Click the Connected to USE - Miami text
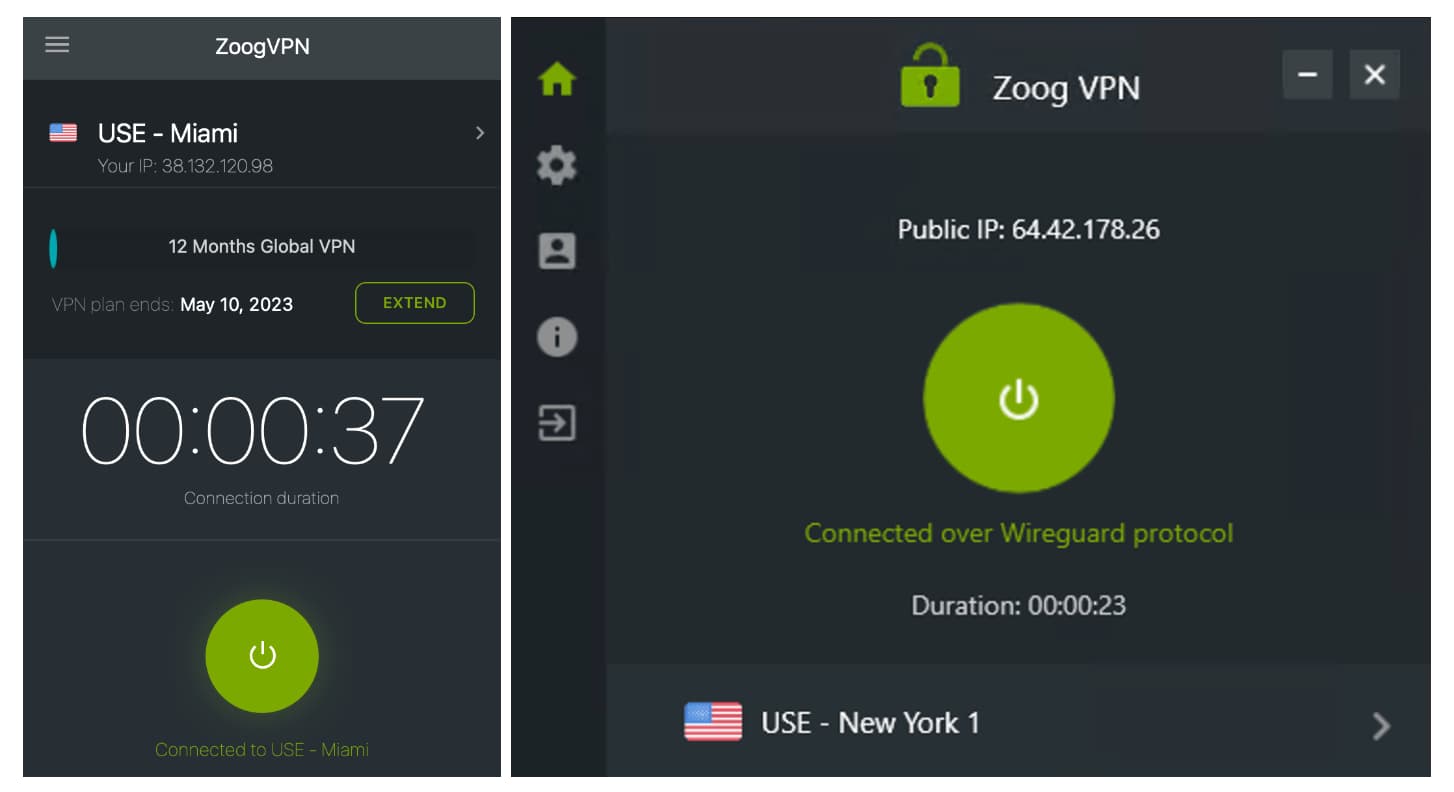Image resolution: width=1454 pixels, height=792 pixels. 262,749
